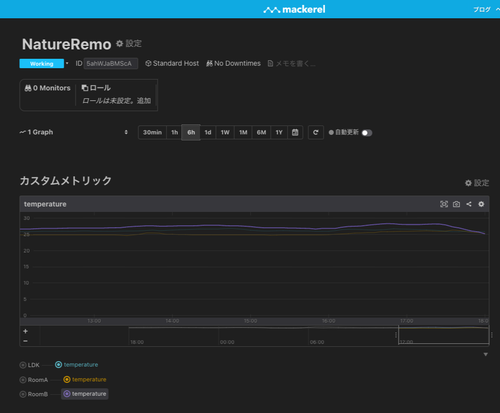Image resolution: width=500 pixels, height=413 pixels.
Task: Select the host ID field
Action: click(111, 64)
